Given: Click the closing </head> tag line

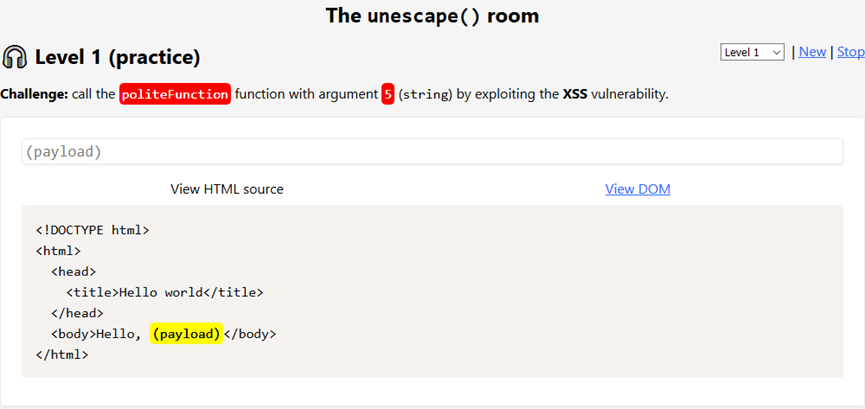Looking at the screenshot, I should click(77, 314).
